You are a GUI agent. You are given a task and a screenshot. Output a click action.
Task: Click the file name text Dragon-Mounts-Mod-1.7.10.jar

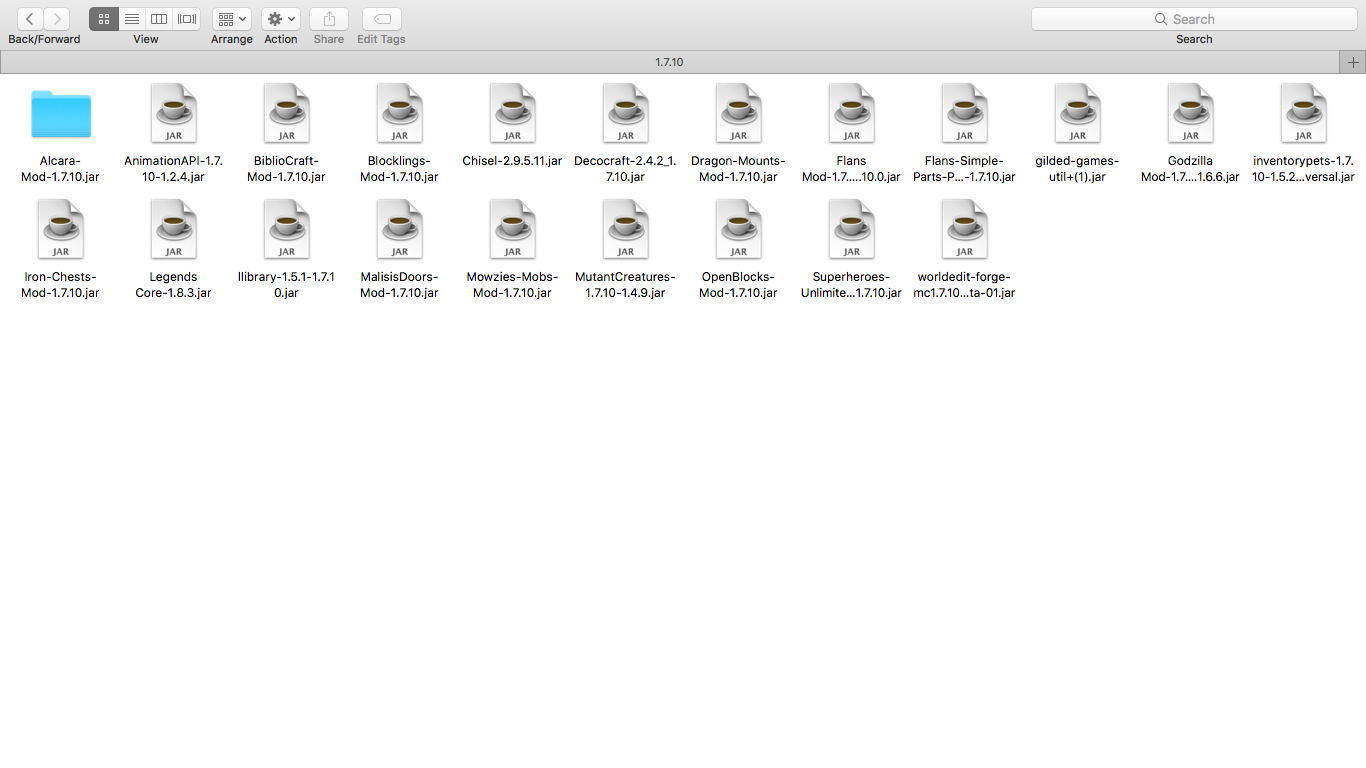point(739,169)
